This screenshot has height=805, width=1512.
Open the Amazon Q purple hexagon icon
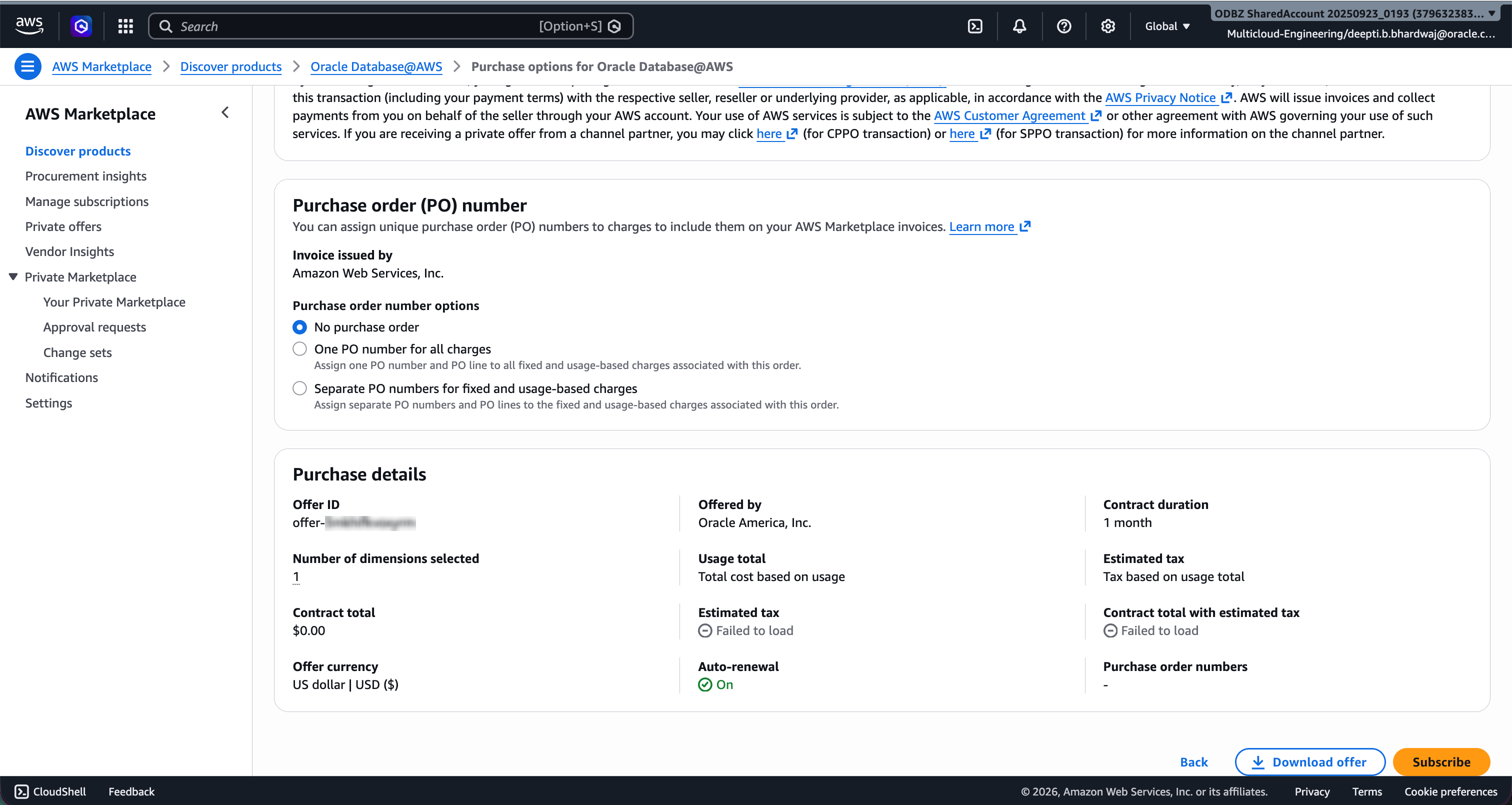click(81, 26)
